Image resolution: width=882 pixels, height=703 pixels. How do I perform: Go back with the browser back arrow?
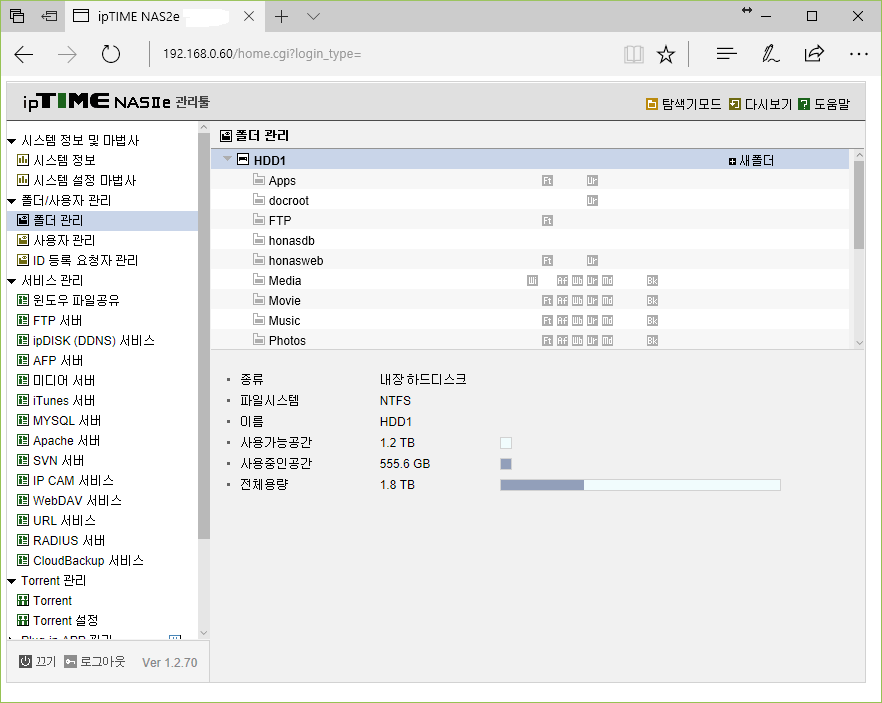click(x=24, y=54)
